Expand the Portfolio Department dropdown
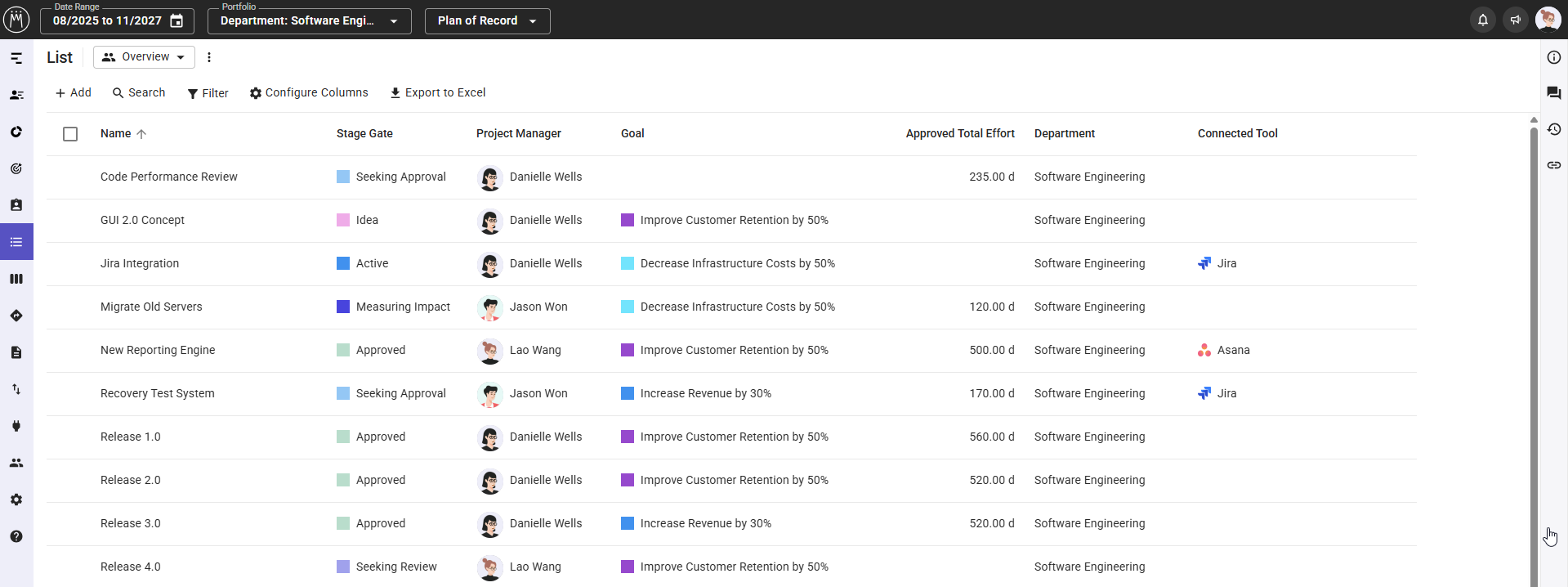This screenshot has height=587, width=1568. [x=309, y=20]
